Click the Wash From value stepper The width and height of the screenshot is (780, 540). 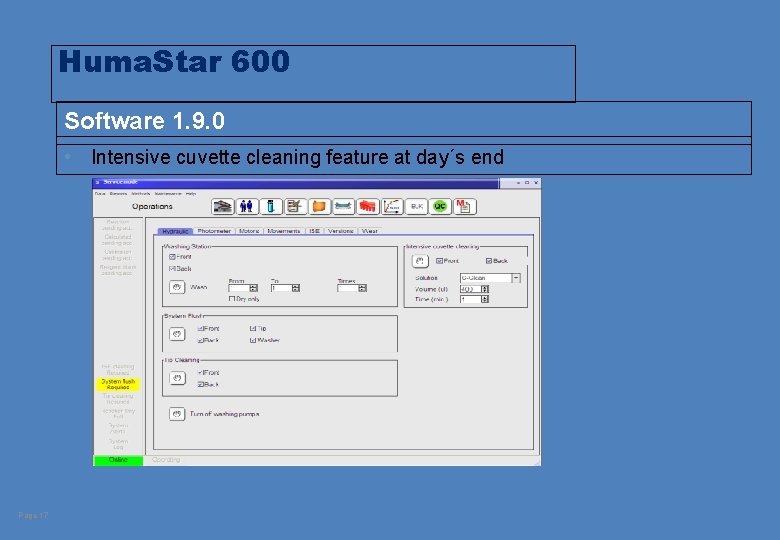pyautogui.click(x=254, y=288)
